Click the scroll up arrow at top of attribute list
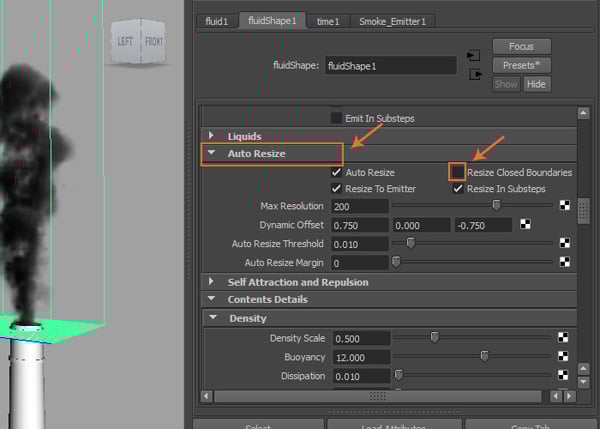Screen dimensions: 600x429 tap(583, 113)
